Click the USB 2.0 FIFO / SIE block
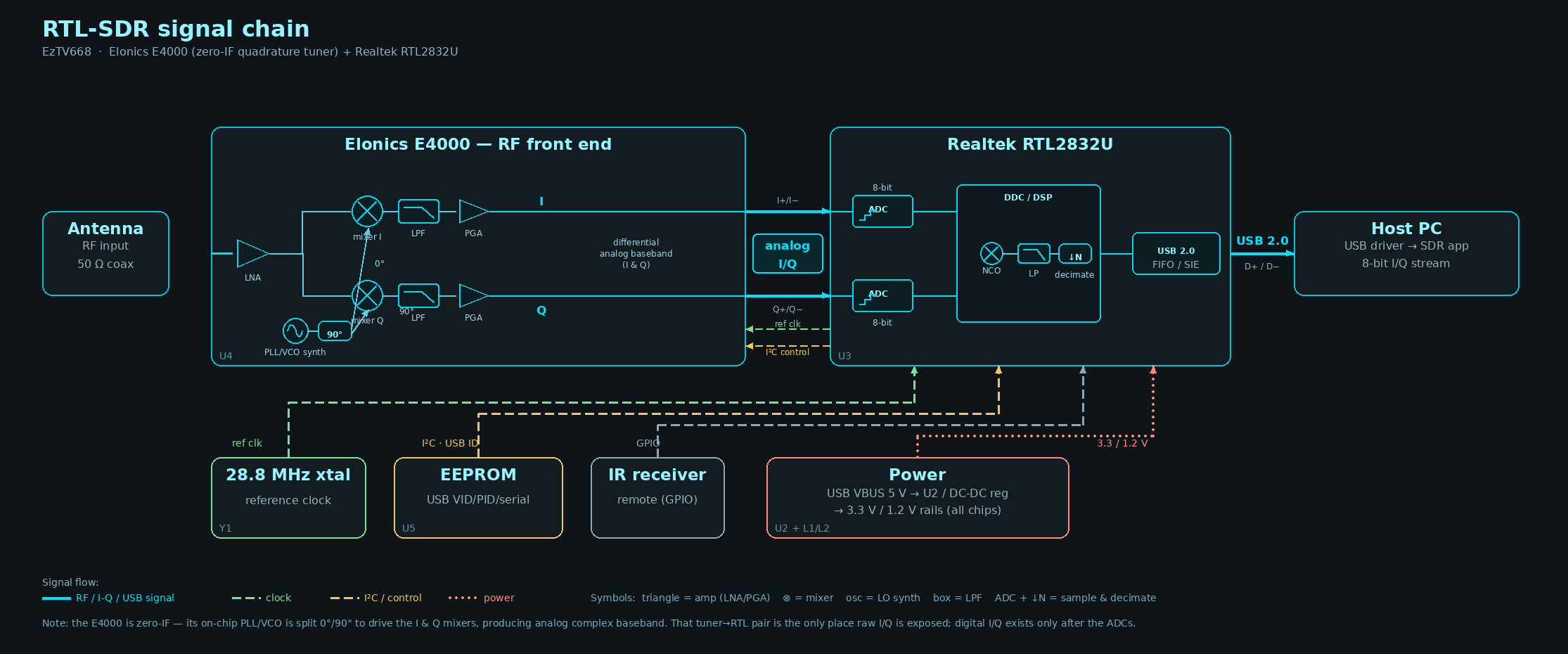The width and height of the screenshot is (1568, 654). 1176,253
